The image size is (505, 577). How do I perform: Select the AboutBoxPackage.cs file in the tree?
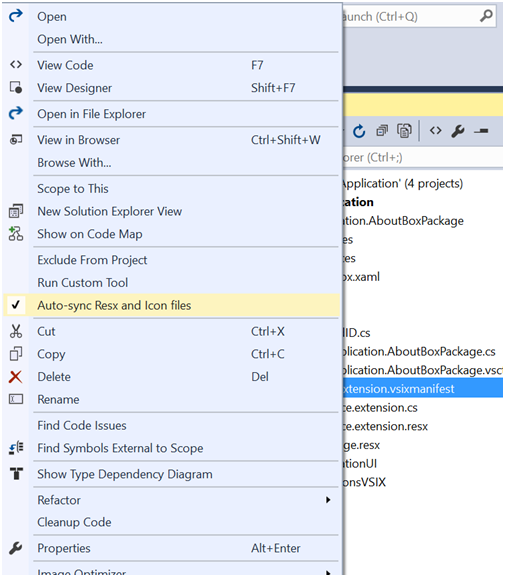click(x=419, y=351)
